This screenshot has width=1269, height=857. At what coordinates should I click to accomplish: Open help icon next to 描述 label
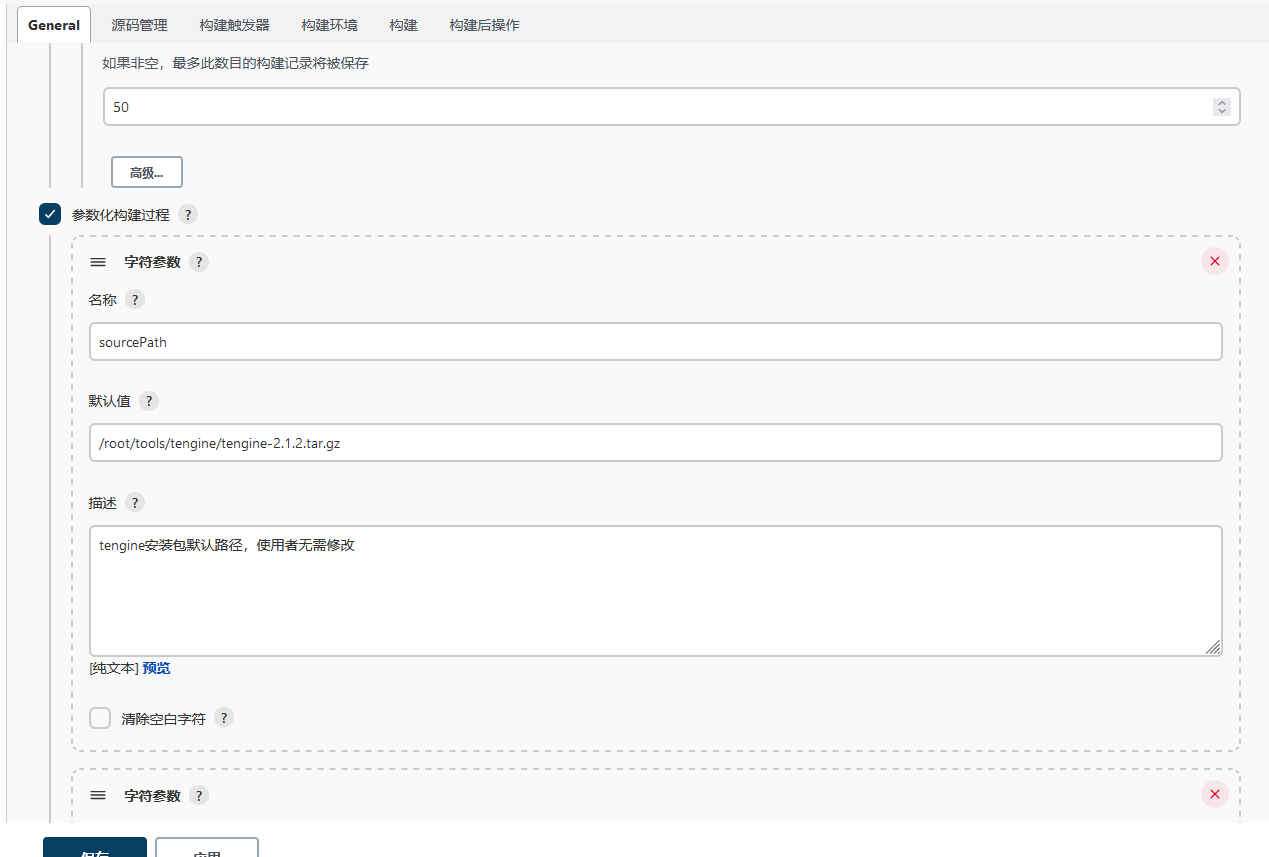(135, 502)
